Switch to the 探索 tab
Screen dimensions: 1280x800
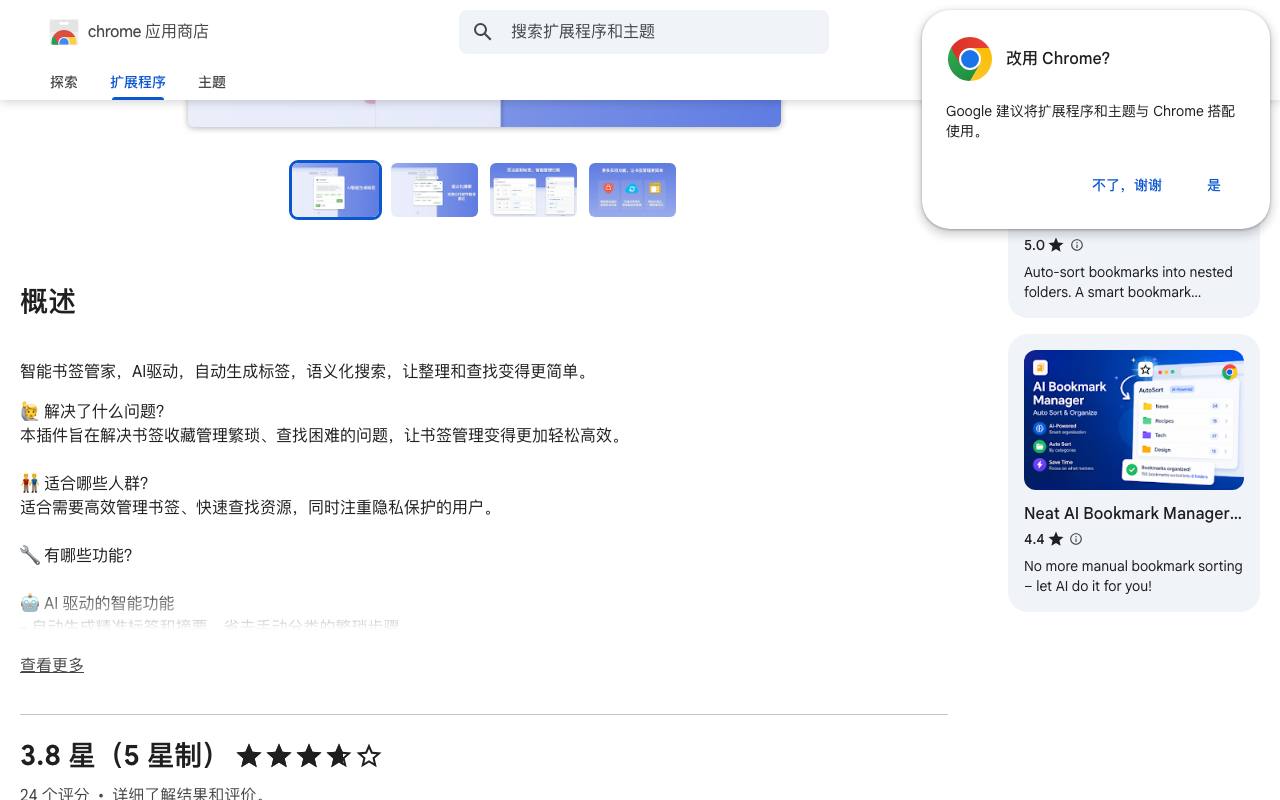[64, 82]
